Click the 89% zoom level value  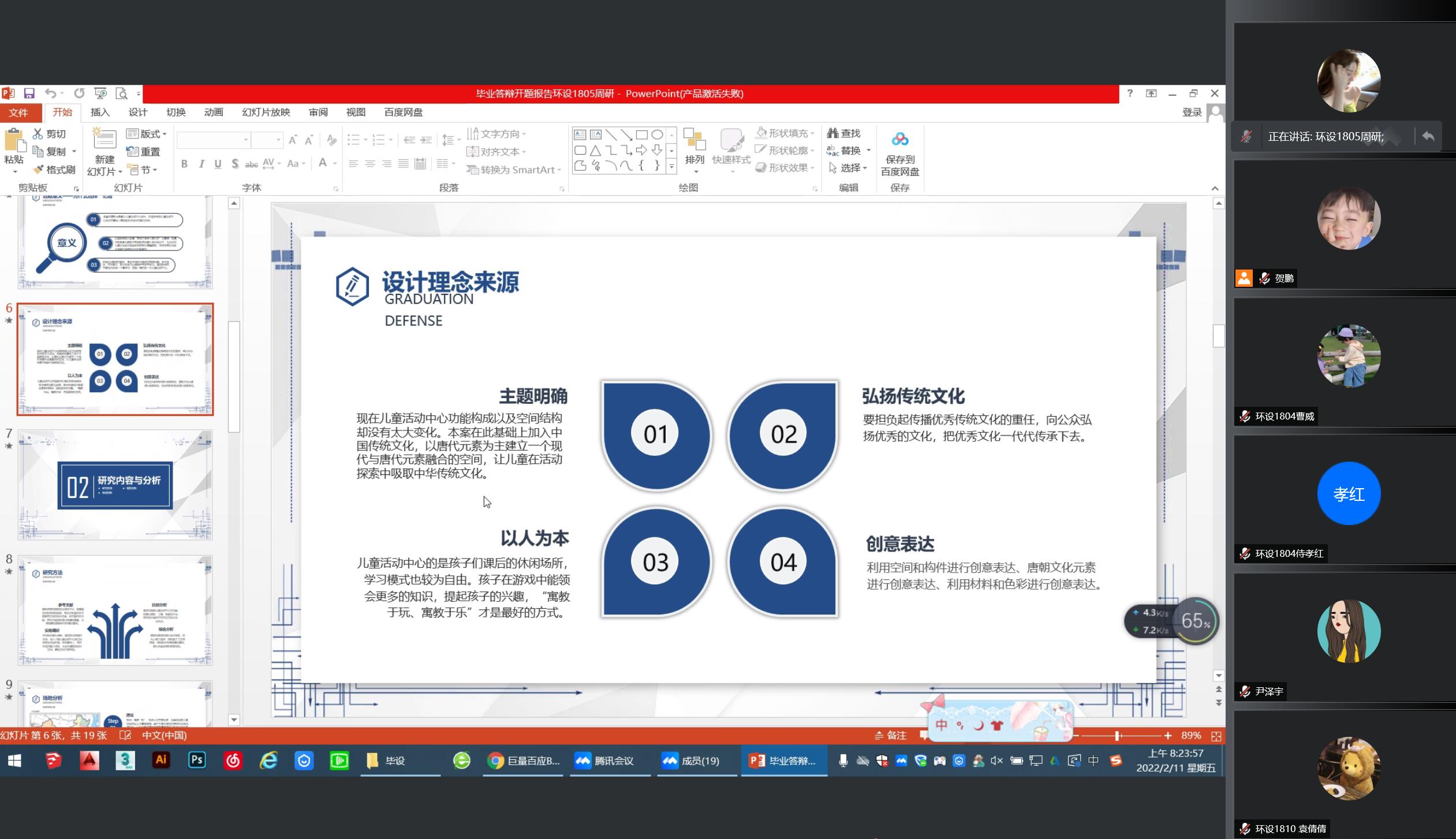tap(1191, 736)
